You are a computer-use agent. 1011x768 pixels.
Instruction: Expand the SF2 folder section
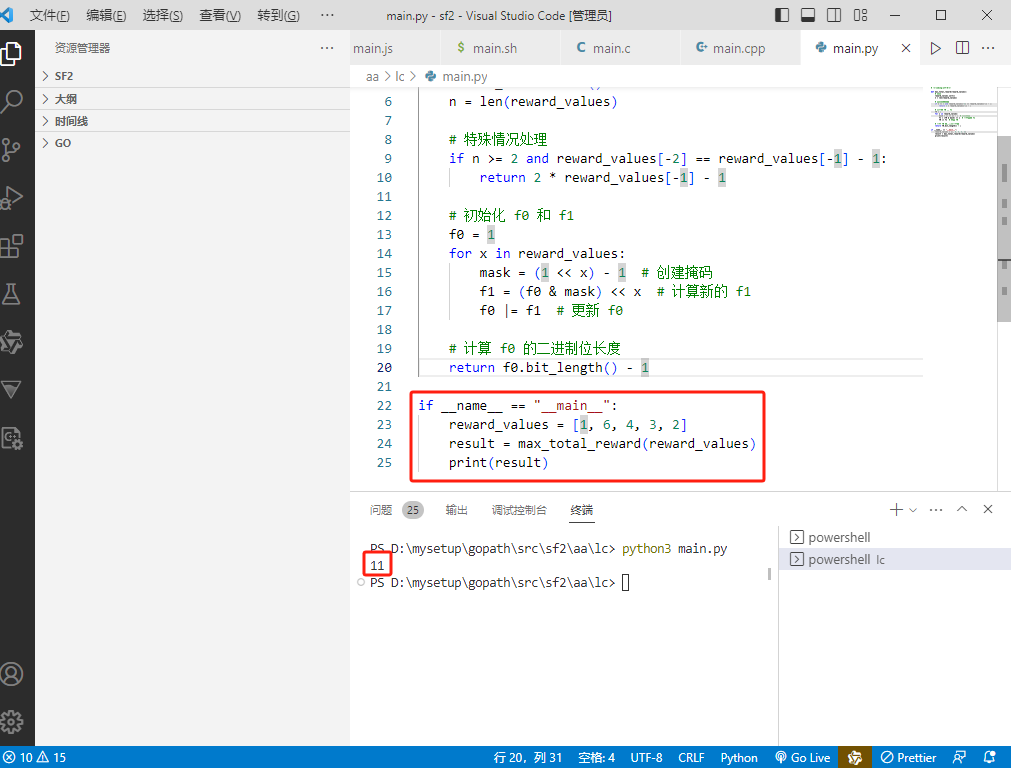click(192, 76)
